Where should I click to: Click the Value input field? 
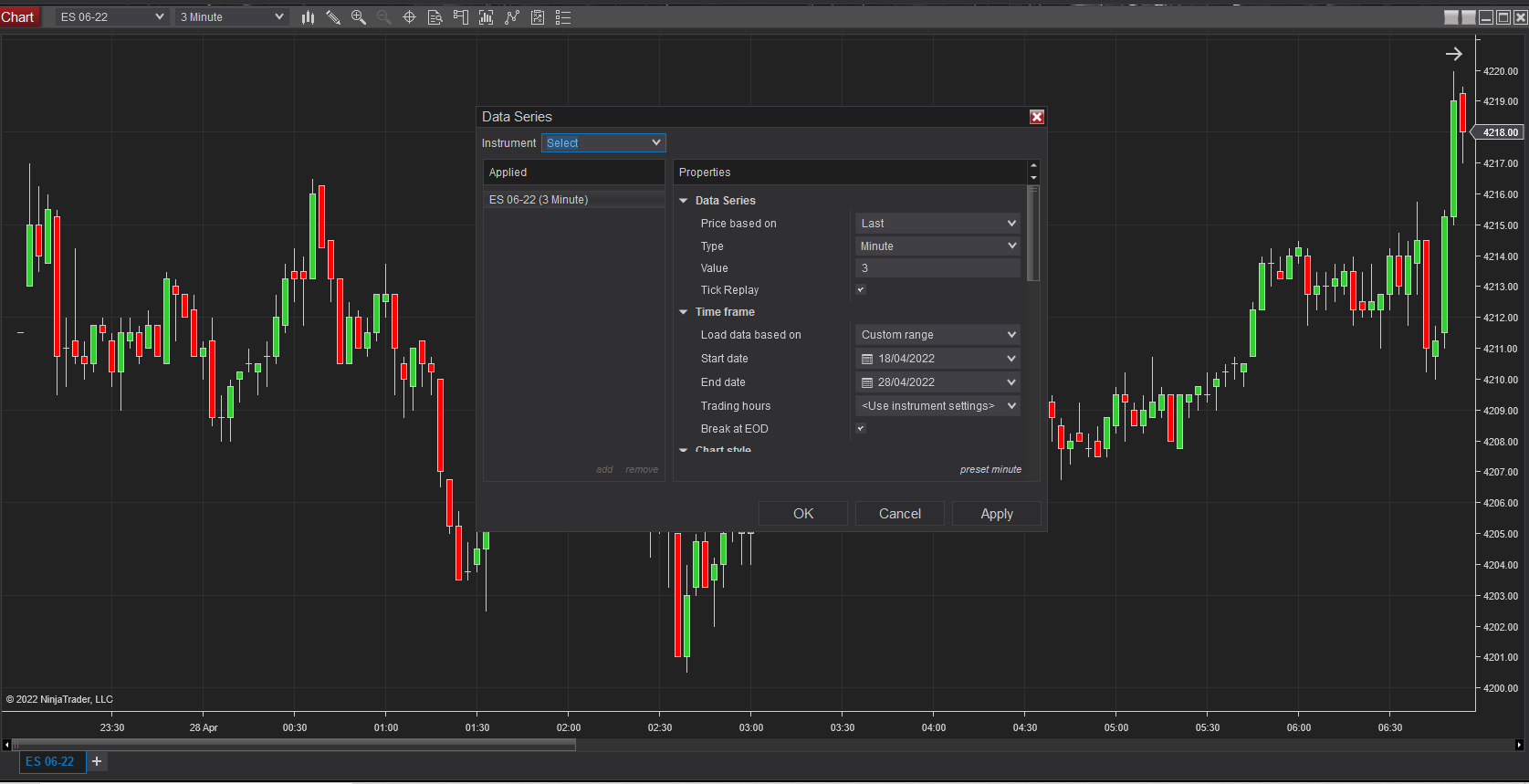point(937,268)
